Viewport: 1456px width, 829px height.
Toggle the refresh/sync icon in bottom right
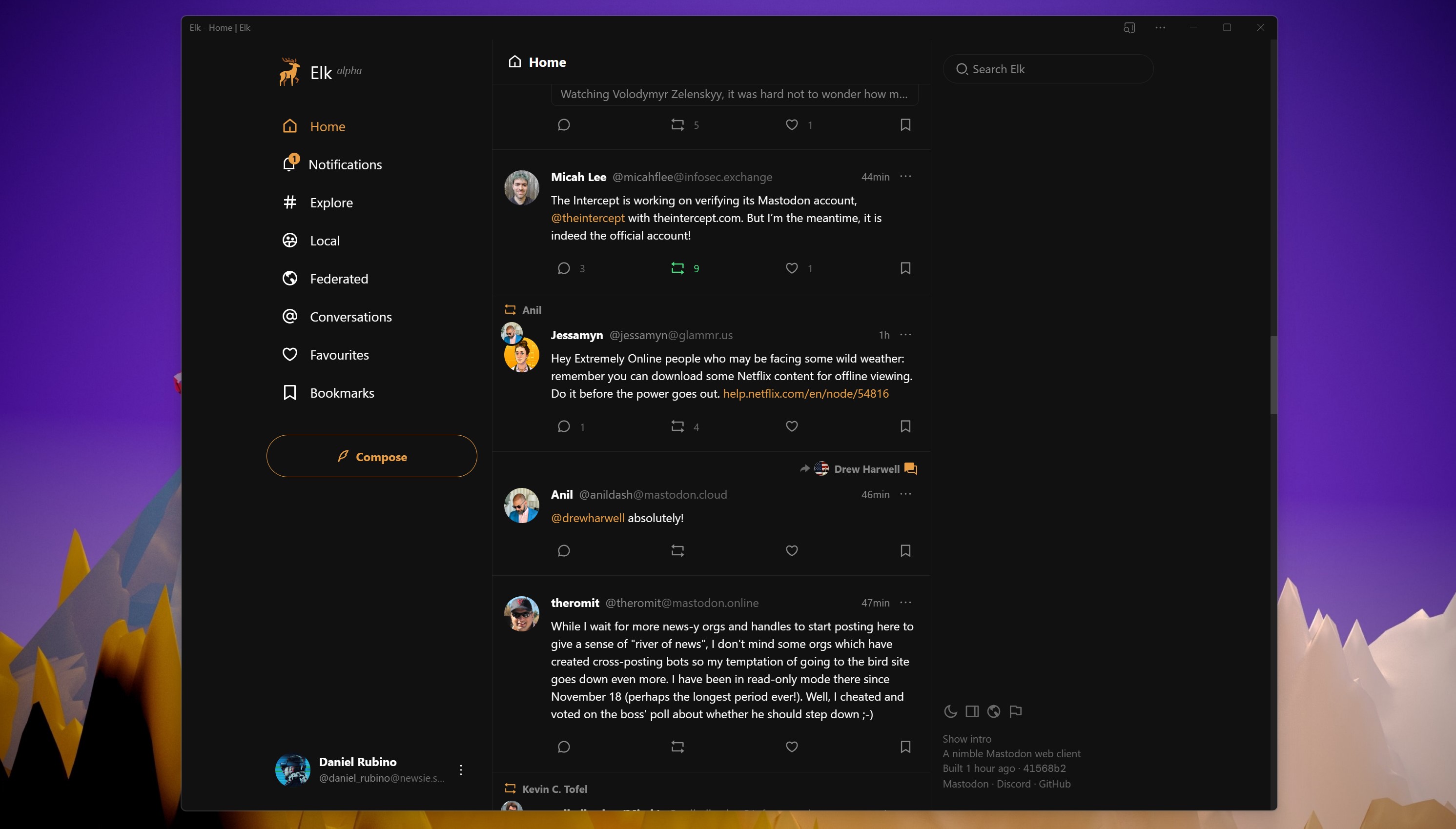[x=993, y=711]
